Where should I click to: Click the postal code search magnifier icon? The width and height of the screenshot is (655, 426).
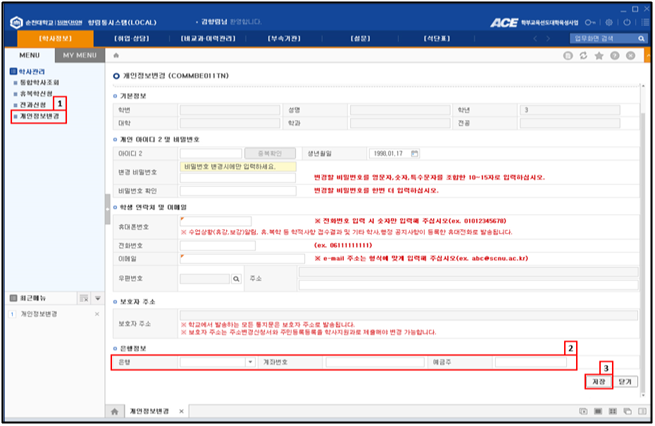pyautogui.click(x=235, y=279)
